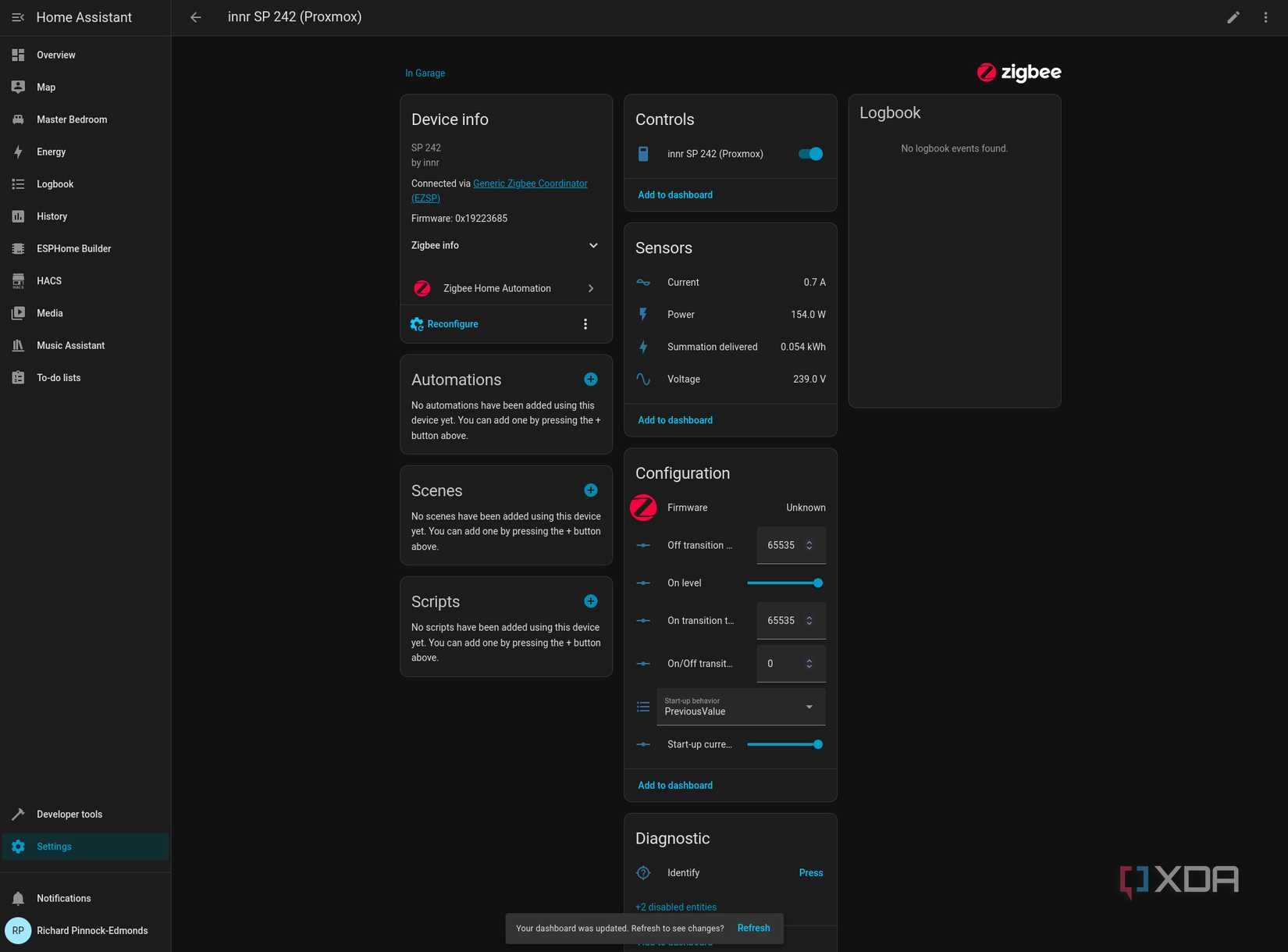1288x952 pixels.
Task: Add a new scene with plus icon
Action: click(x=590, y=490)
